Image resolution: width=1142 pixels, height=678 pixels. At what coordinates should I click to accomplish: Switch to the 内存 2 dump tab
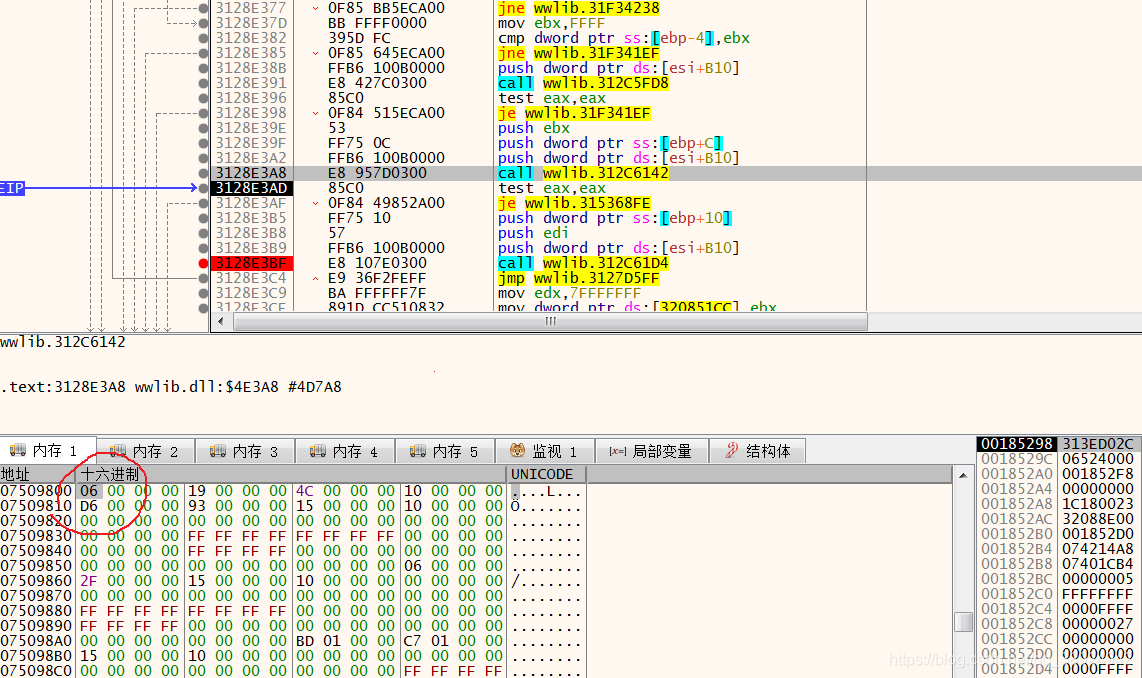(146, 452)
